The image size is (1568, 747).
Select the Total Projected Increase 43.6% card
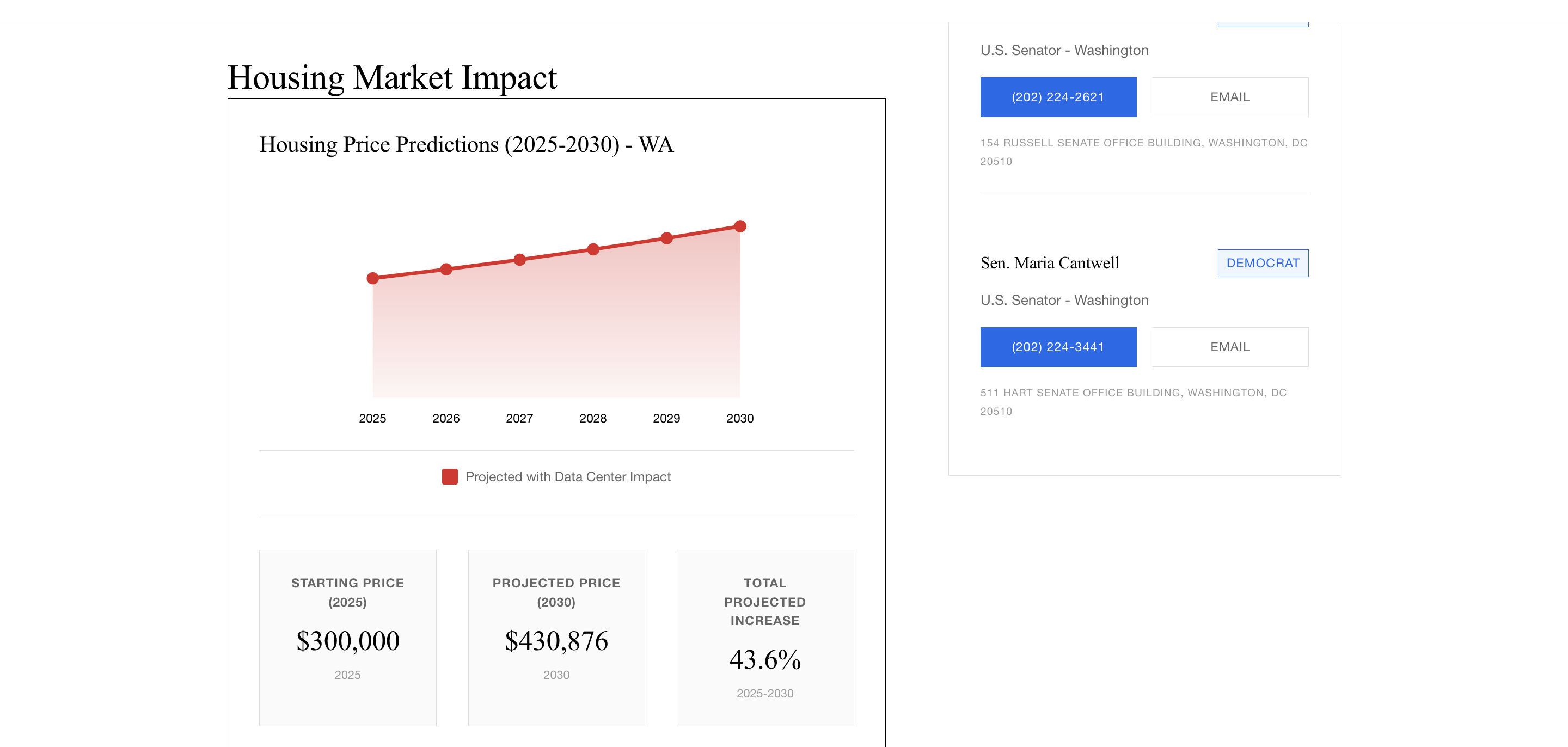click(764, 638)
